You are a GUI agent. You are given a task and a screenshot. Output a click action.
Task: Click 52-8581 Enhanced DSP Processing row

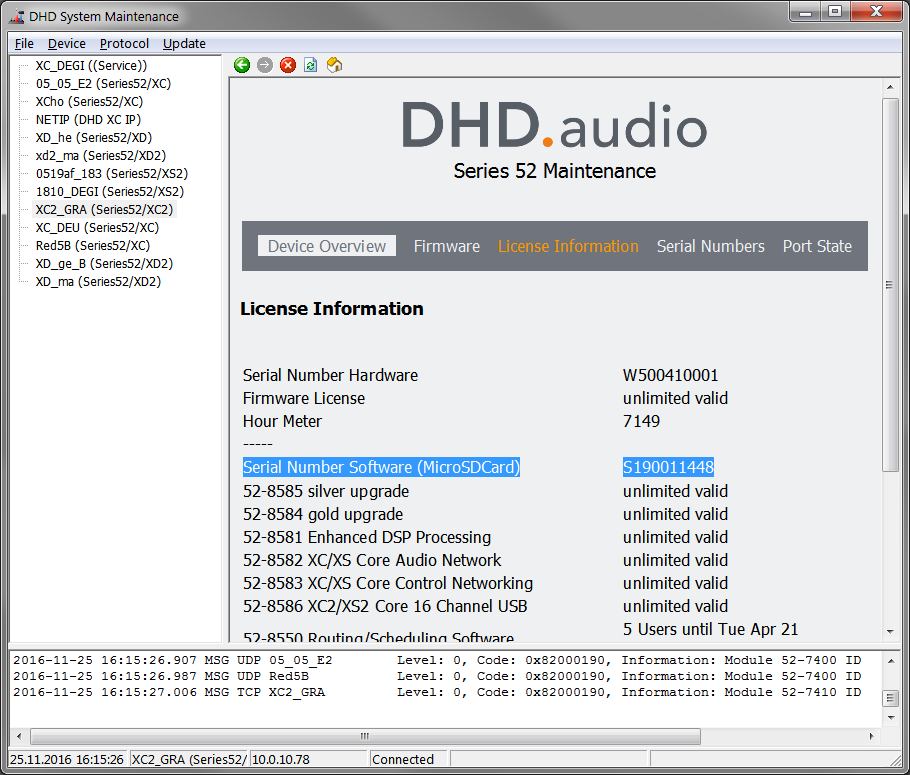pos(485,538)
